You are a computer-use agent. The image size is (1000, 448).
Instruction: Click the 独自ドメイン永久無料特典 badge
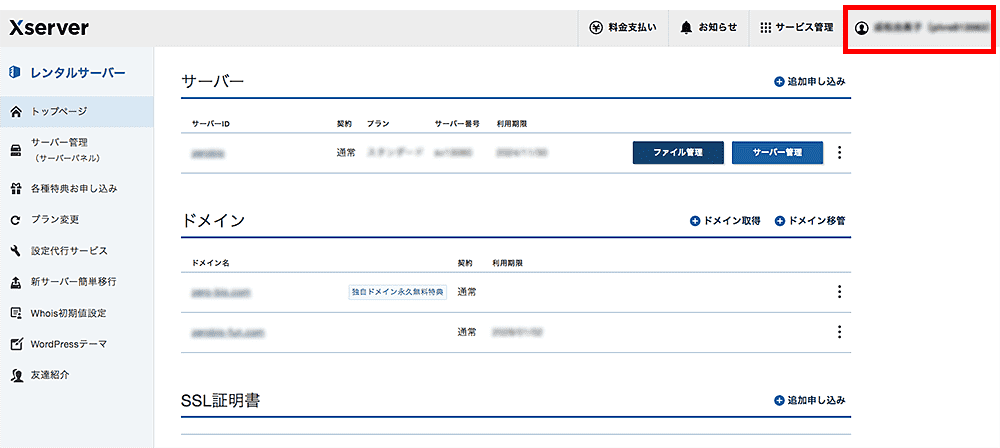398,292
